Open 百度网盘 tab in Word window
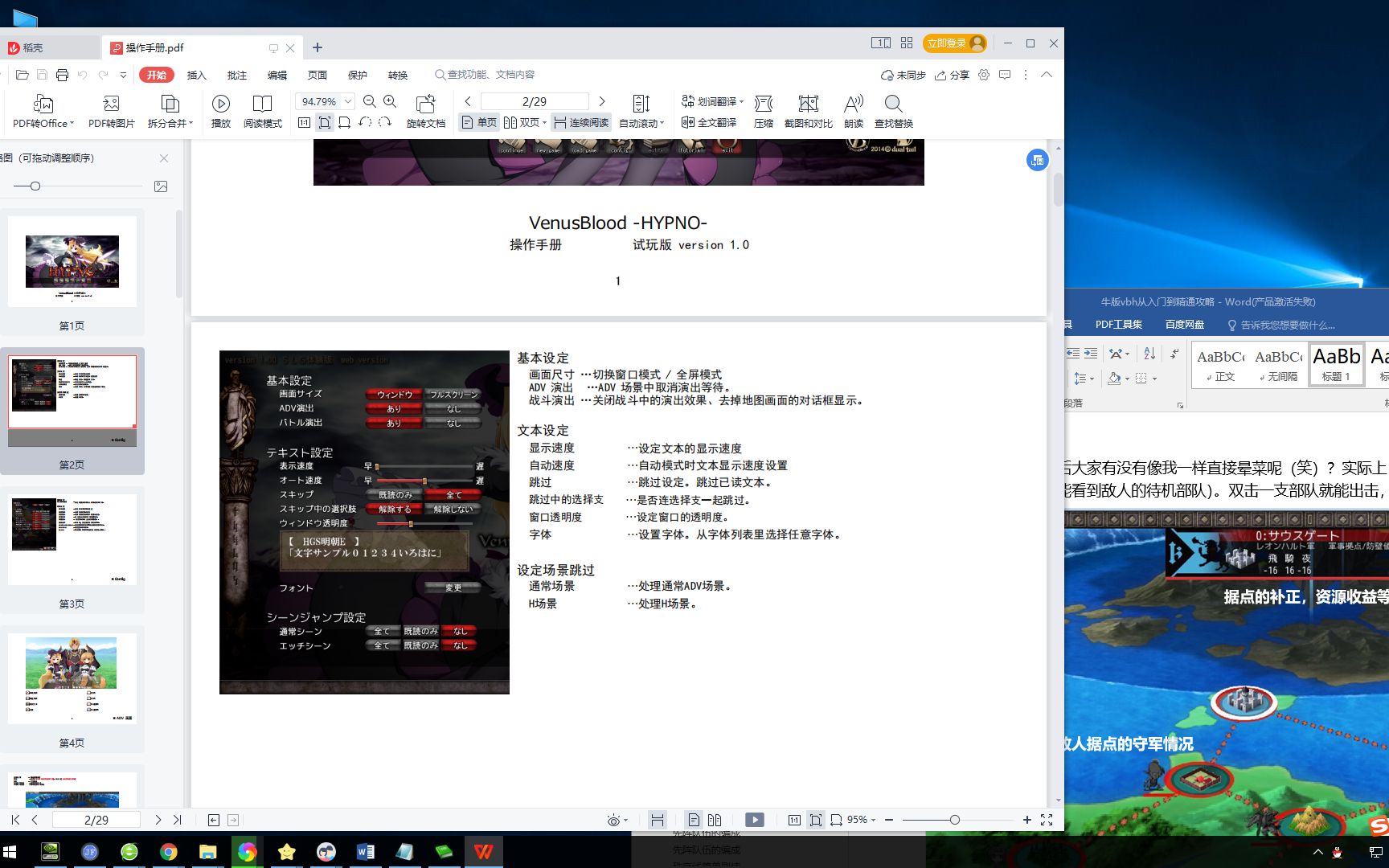 click(x=1185, y=325)
